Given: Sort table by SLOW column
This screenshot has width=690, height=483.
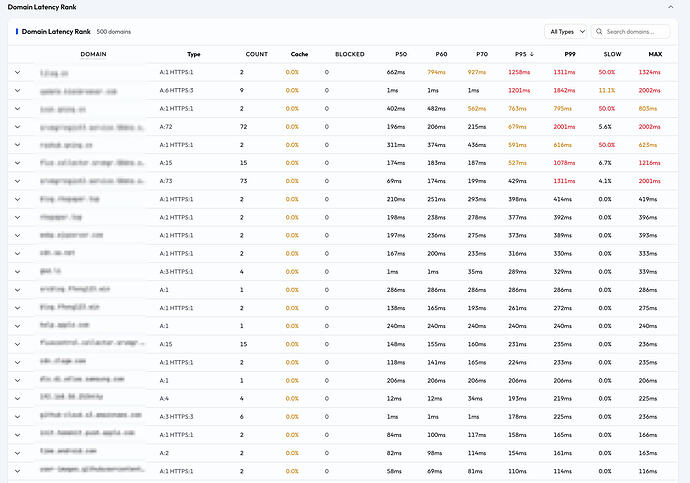Looking at the screenshot, I should 612,54.
